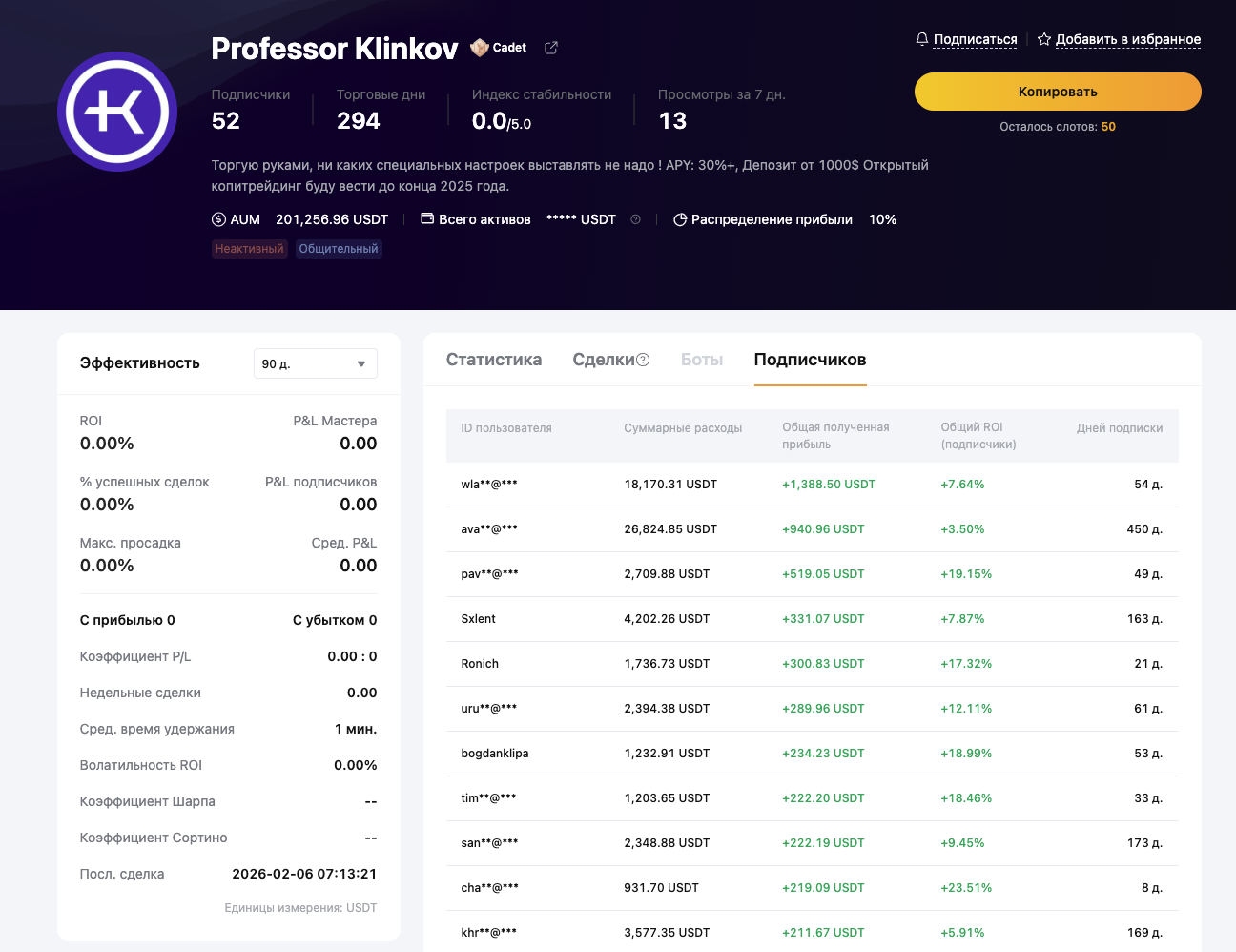Click the Просмотры за 7 дн. value 13
This screenshot has height=952, width=1236.
(672, 121)
